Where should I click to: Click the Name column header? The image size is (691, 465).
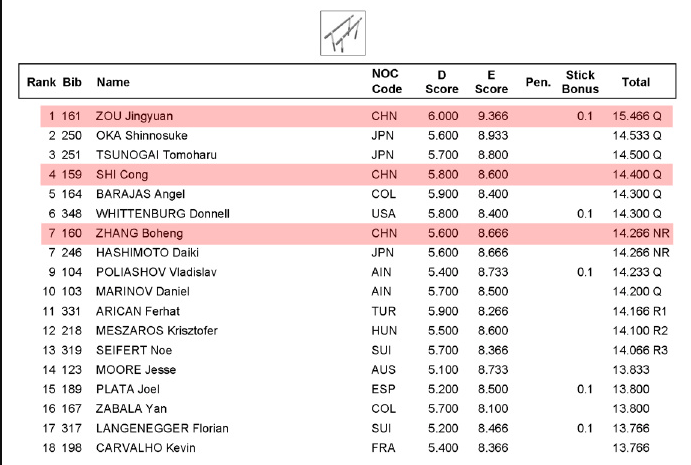point(113,82)
